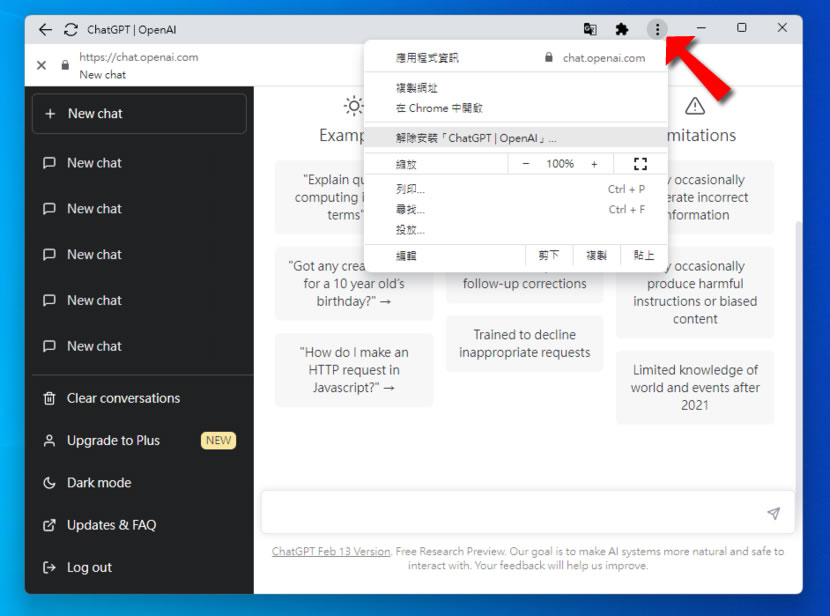Choose 列印... (Ctrl + P) menu entry
Screen dimensions: 830x616
(x=516, y=189)
